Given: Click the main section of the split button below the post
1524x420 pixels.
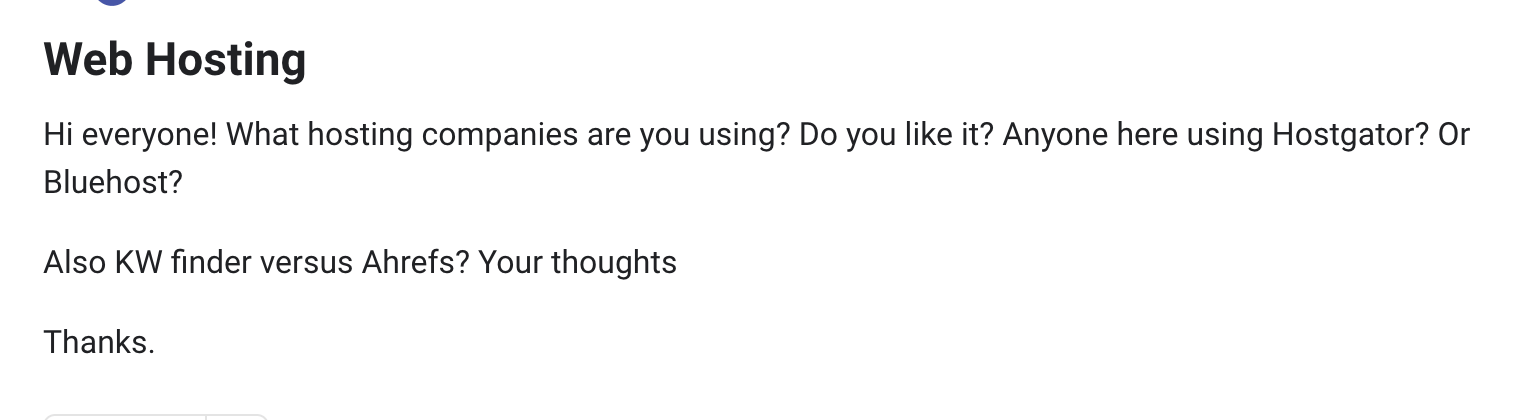Looking at the screenshot, I should [x=125, y=417].
